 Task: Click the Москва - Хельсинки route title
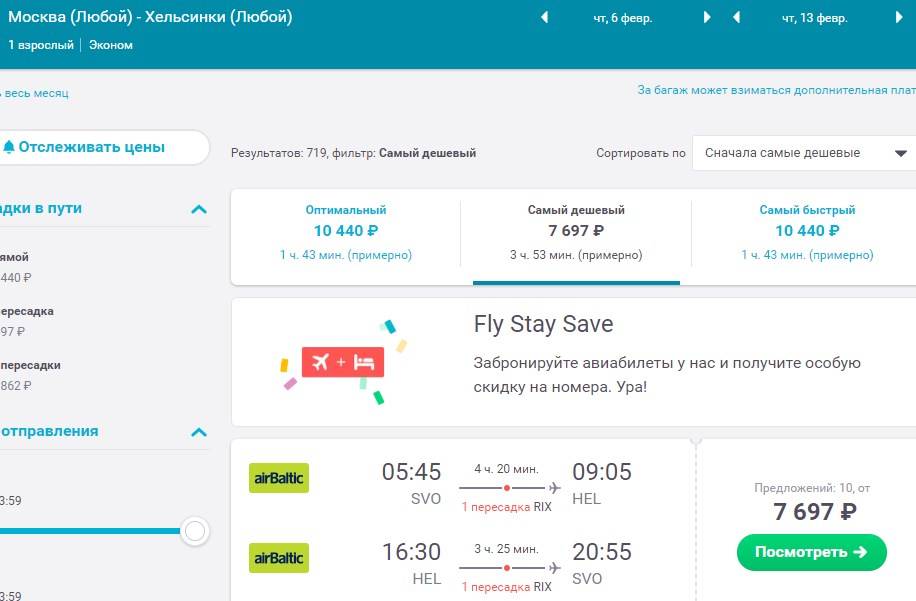(x=150, y=17)
